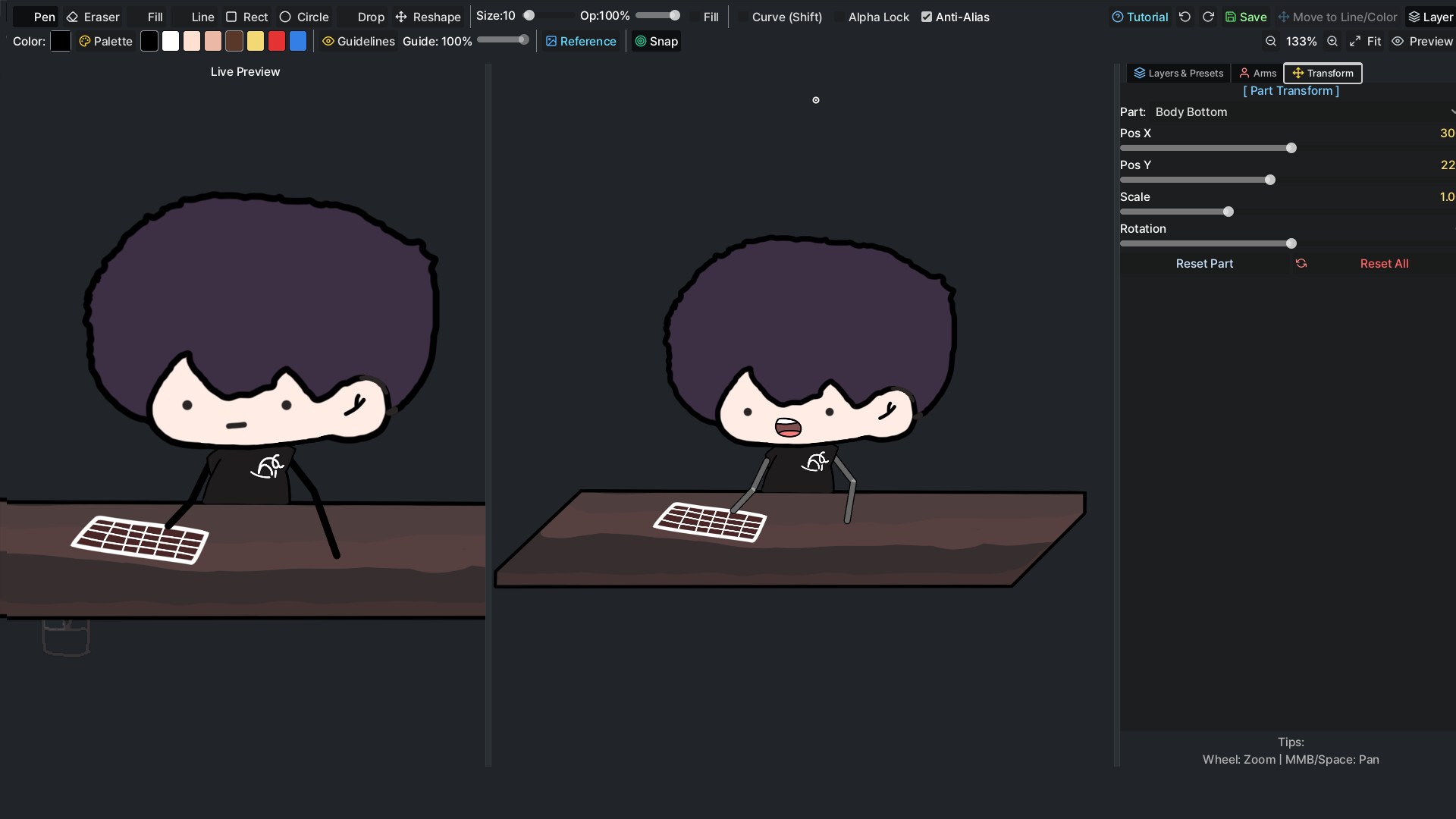Pick the blue palette swatch

click(298, 41)
